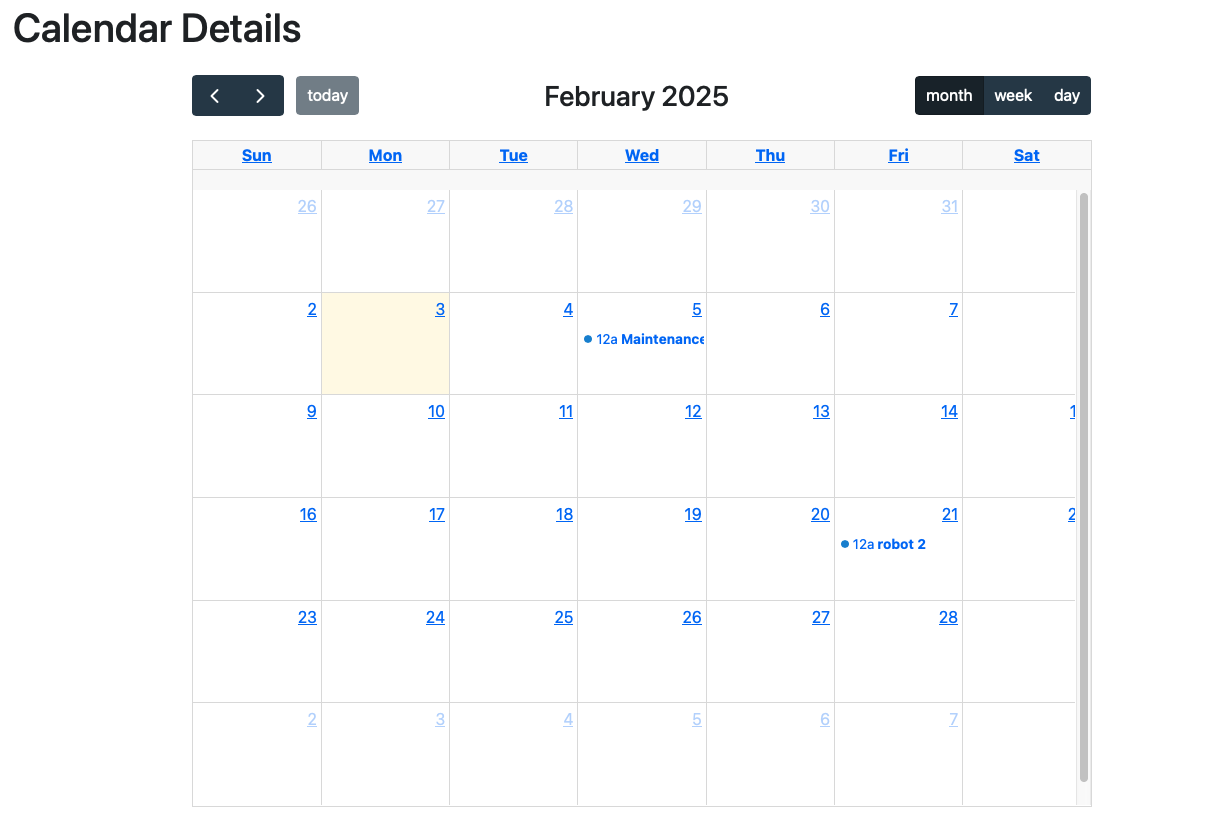
Task: Click the Sun column header
Action: pyautogui.click(x=257, y=155)
